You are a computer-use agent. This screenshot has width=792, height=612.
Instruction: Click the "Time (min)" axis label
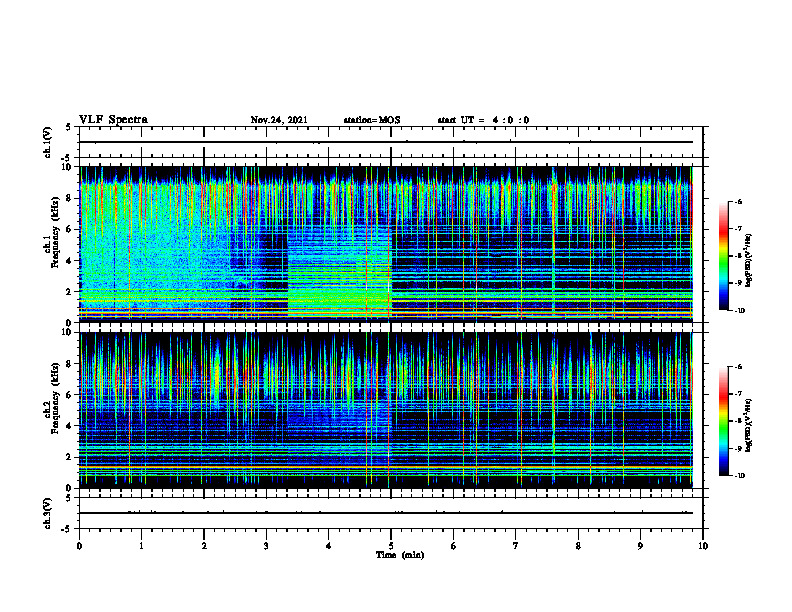coord(400,555)
